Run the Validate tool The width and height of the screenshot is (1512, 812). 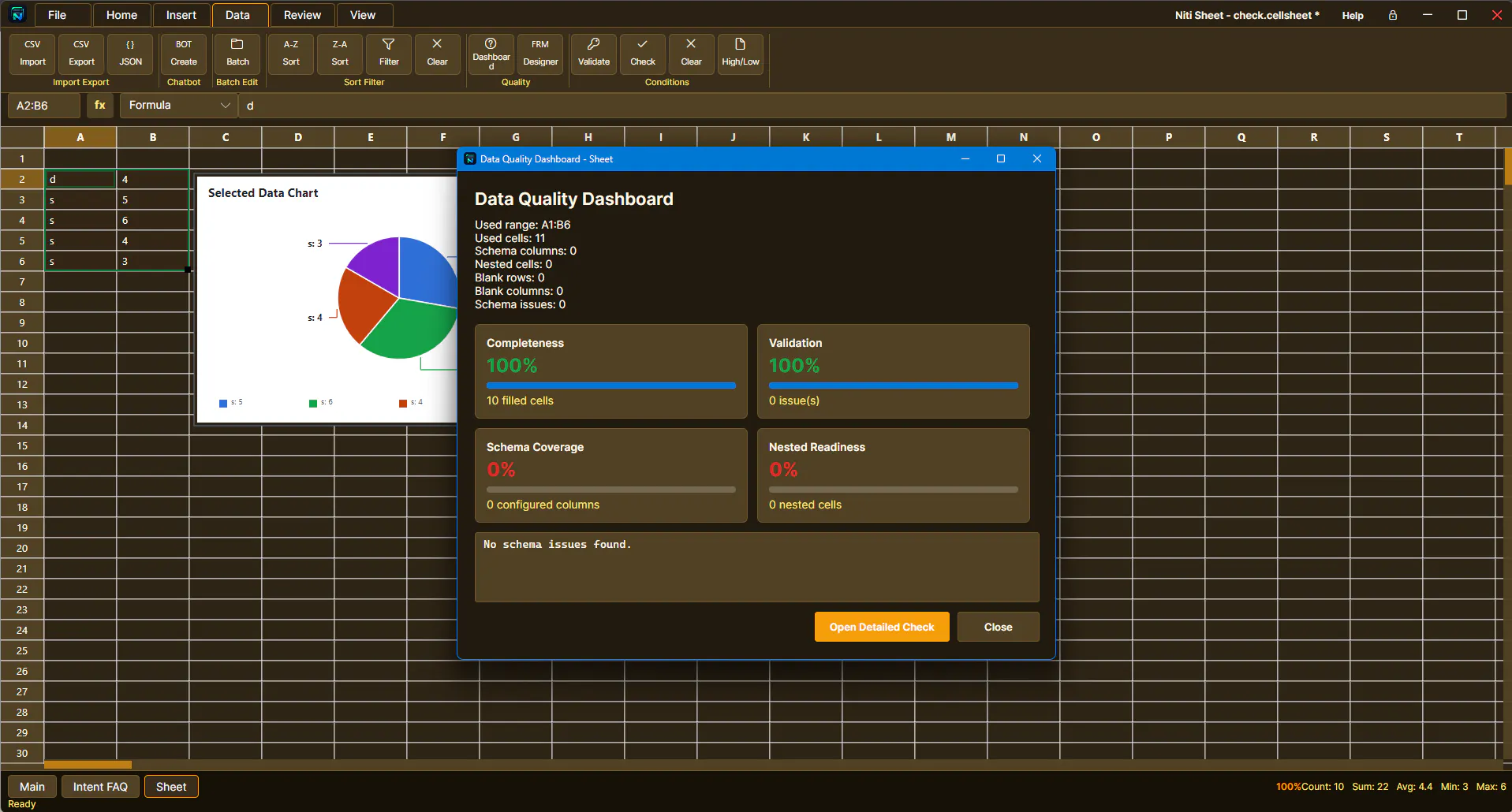point(594,54)
